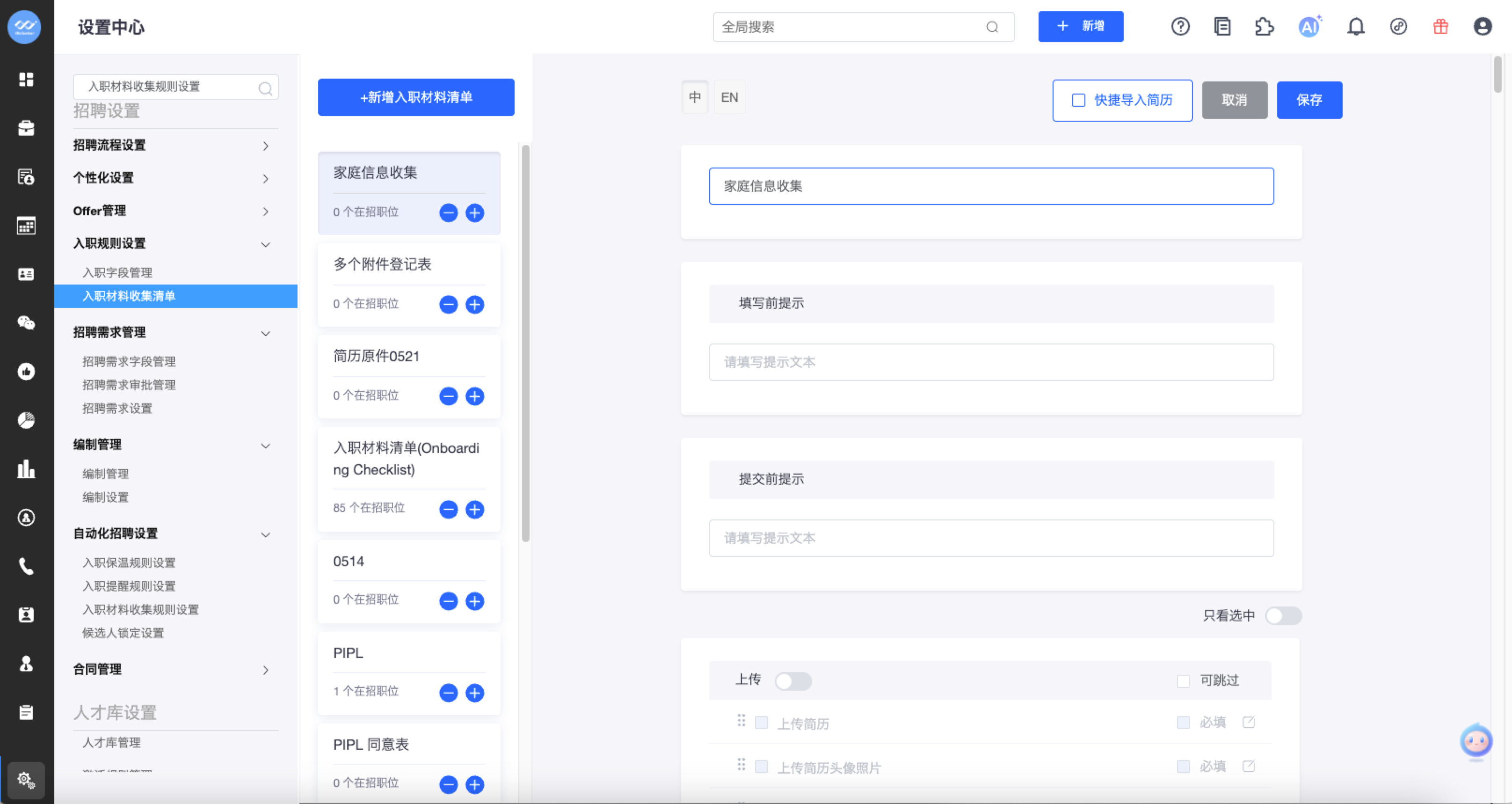Enable the 上传 toggle switch
This screenshot has height=804, width=1512.
click(x=792, y=680)
